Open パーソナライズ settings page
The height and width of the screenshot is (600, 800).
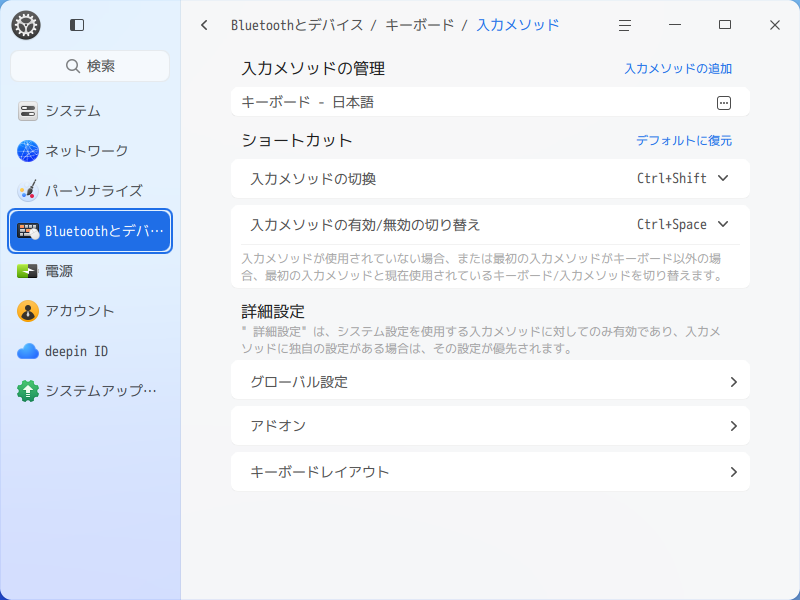tap(90, 190)
